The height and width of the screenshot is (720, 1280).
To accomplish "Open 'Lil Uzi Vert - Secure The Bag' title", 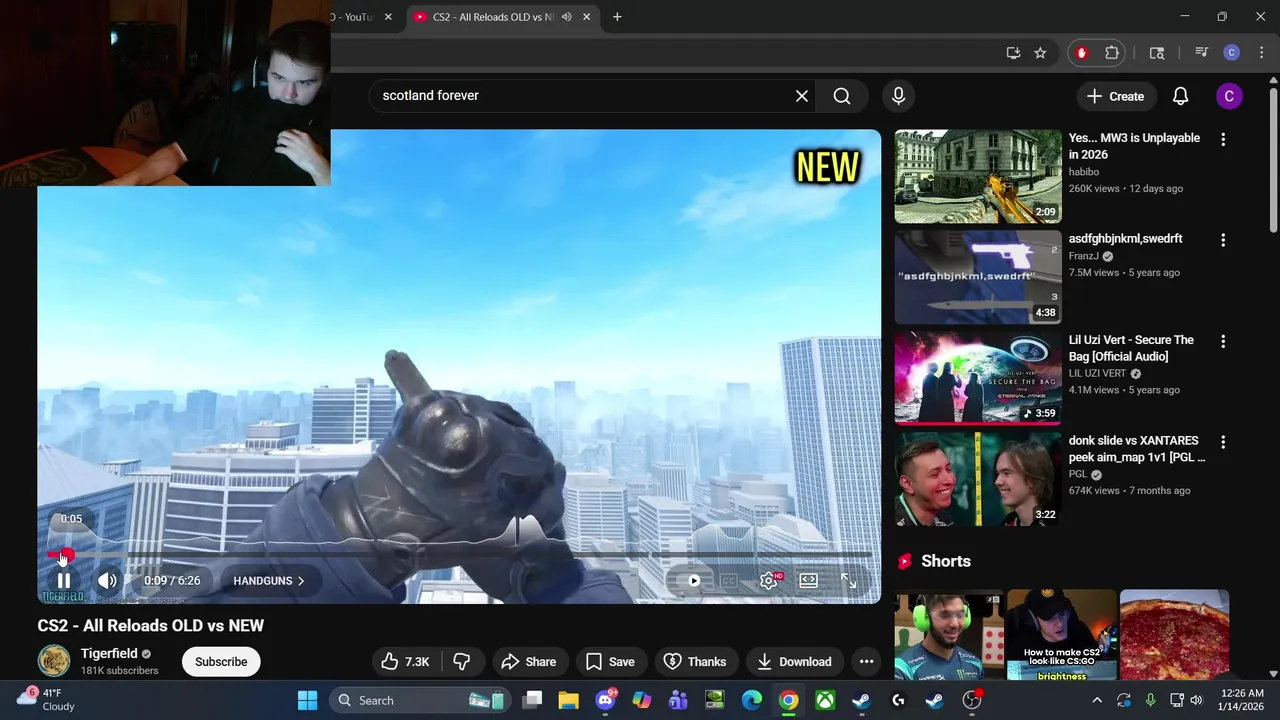I will coord(1131,348).
